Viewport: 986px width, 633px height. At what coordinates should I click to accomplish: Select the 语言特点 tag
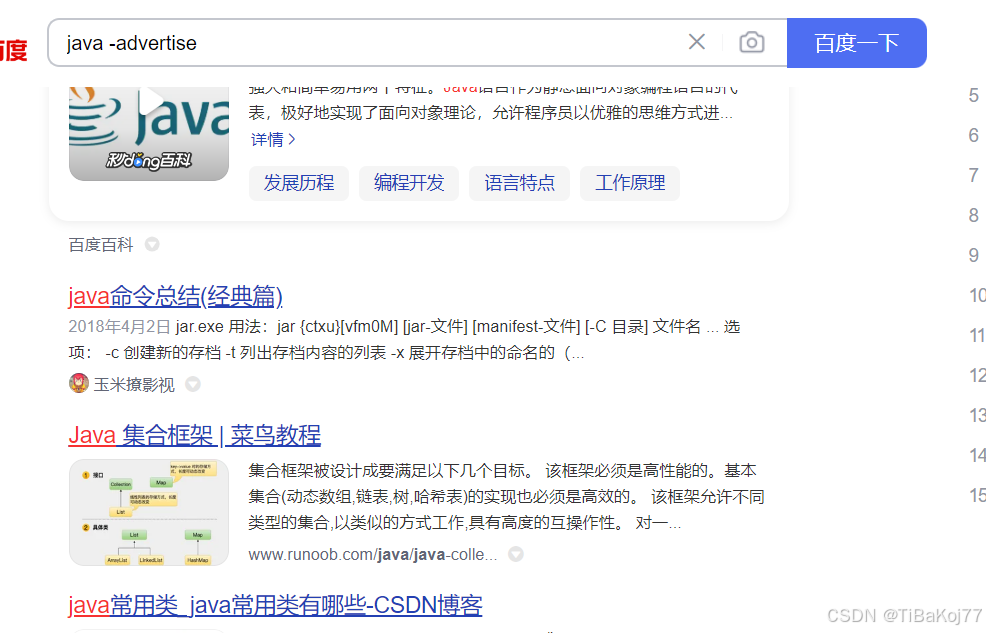[519, 183]
